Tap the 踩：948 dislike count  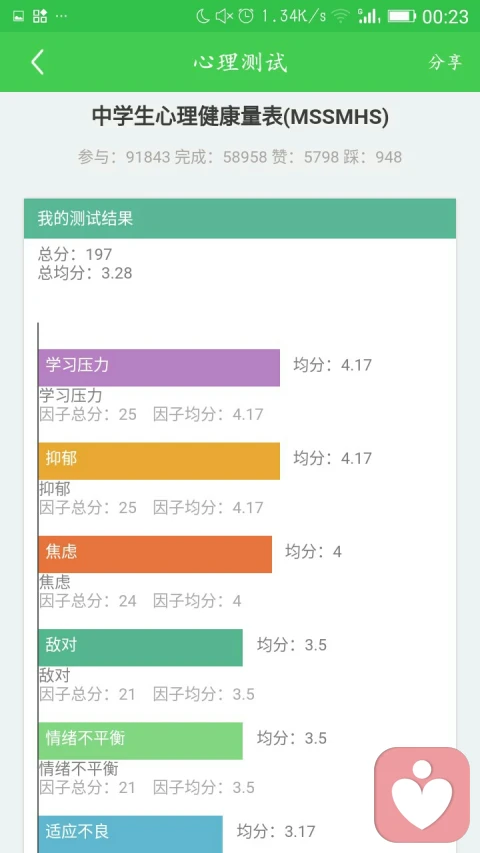point(373,157)
